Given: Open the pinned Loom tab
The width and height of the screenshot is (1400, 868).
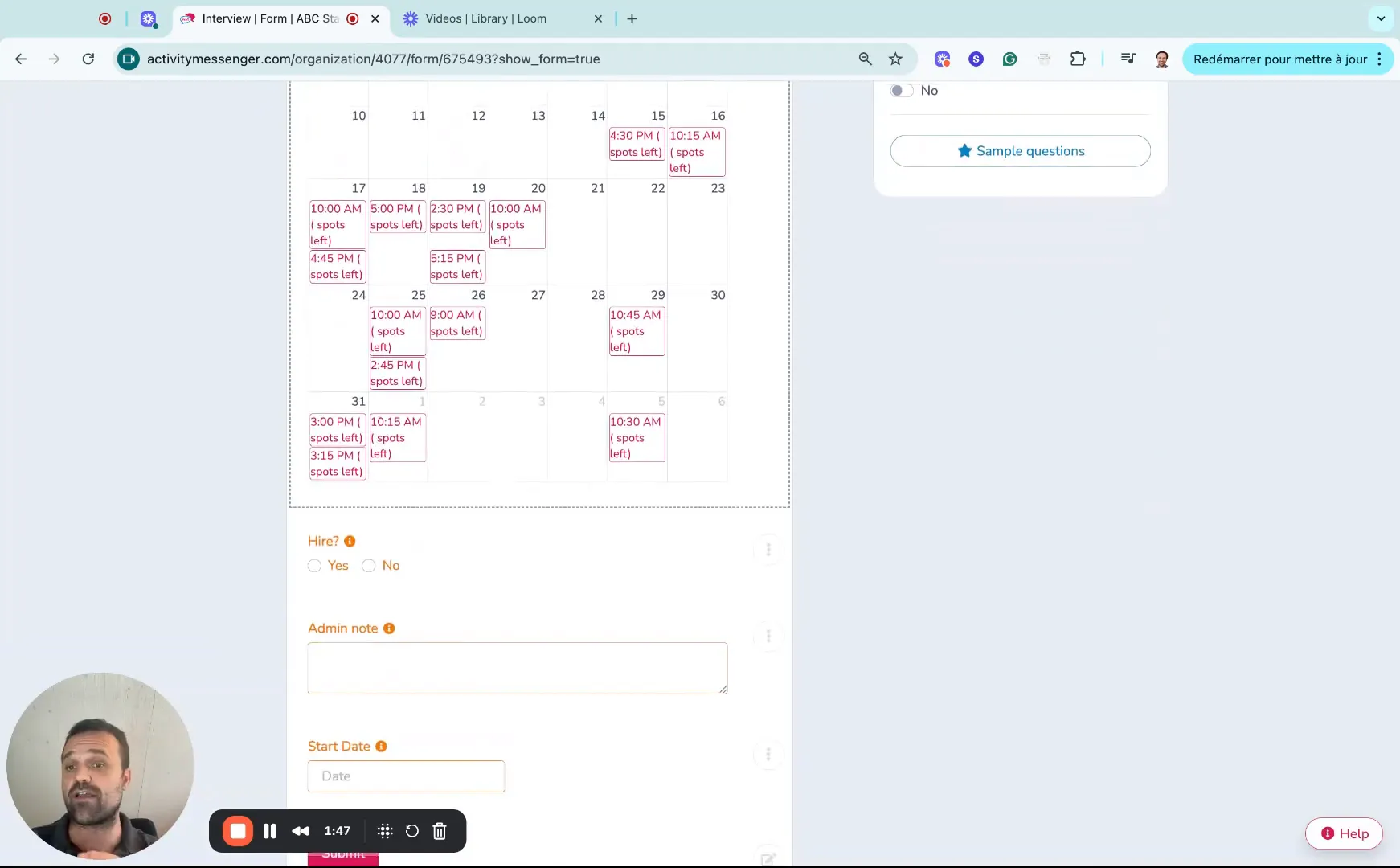Looking at the screenshot, I should click(x=149, y=18).
